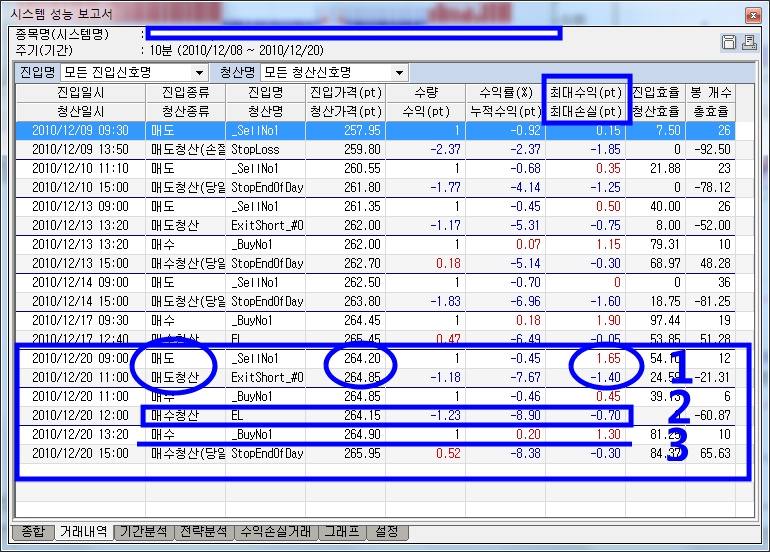This screenshot has width=770, height=552.
Task: Click the 수익률(%) column header
Action: point(505,93)
